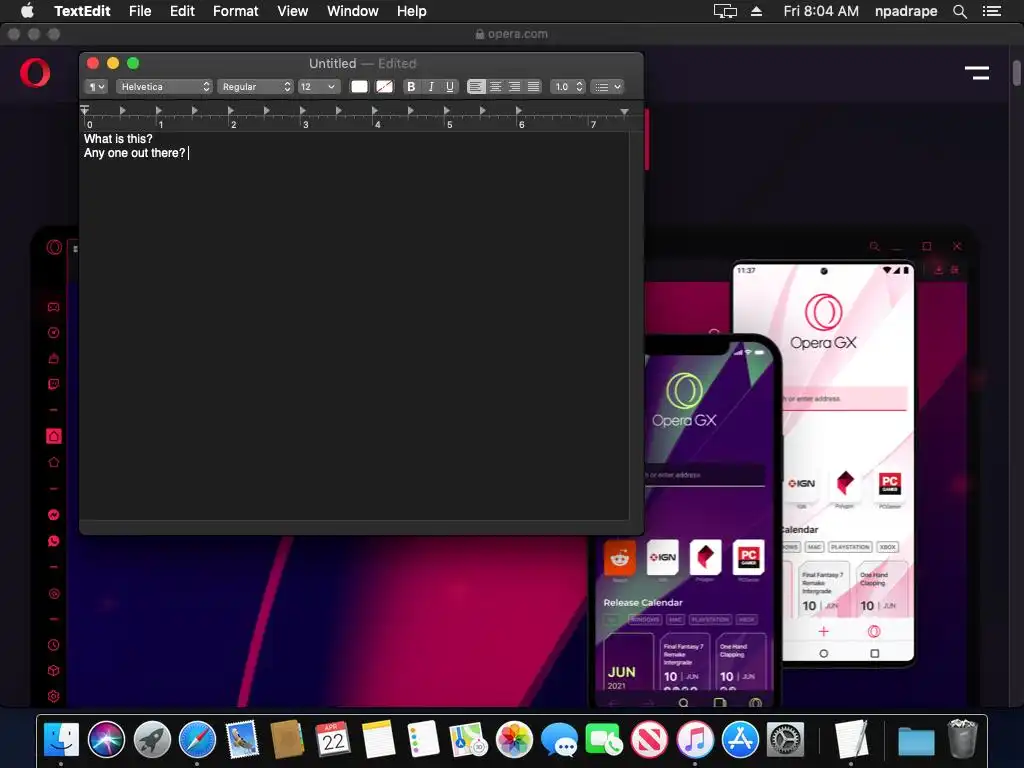Open the Helvetica font family dropdown
This screenshot has height=768, width=1024.
(x=164, y=87)
